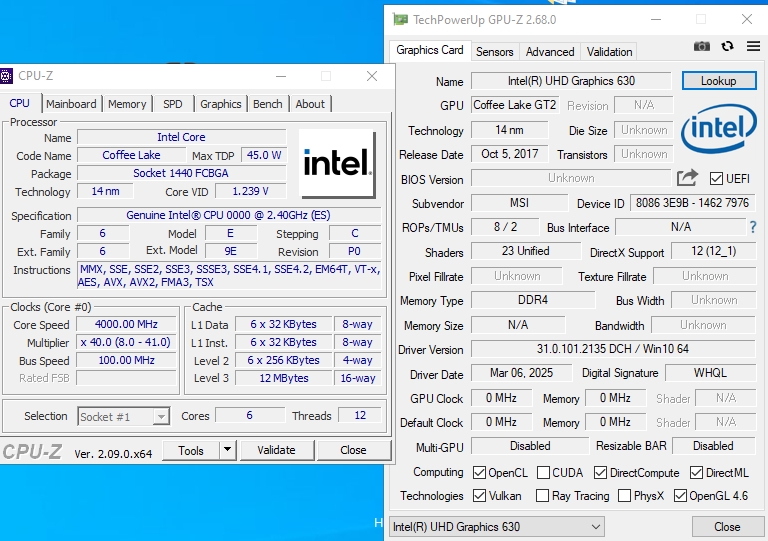The image size is (768, 541).
Task: Click the Subvendor value MSI
Action: [x=519, y=203]
